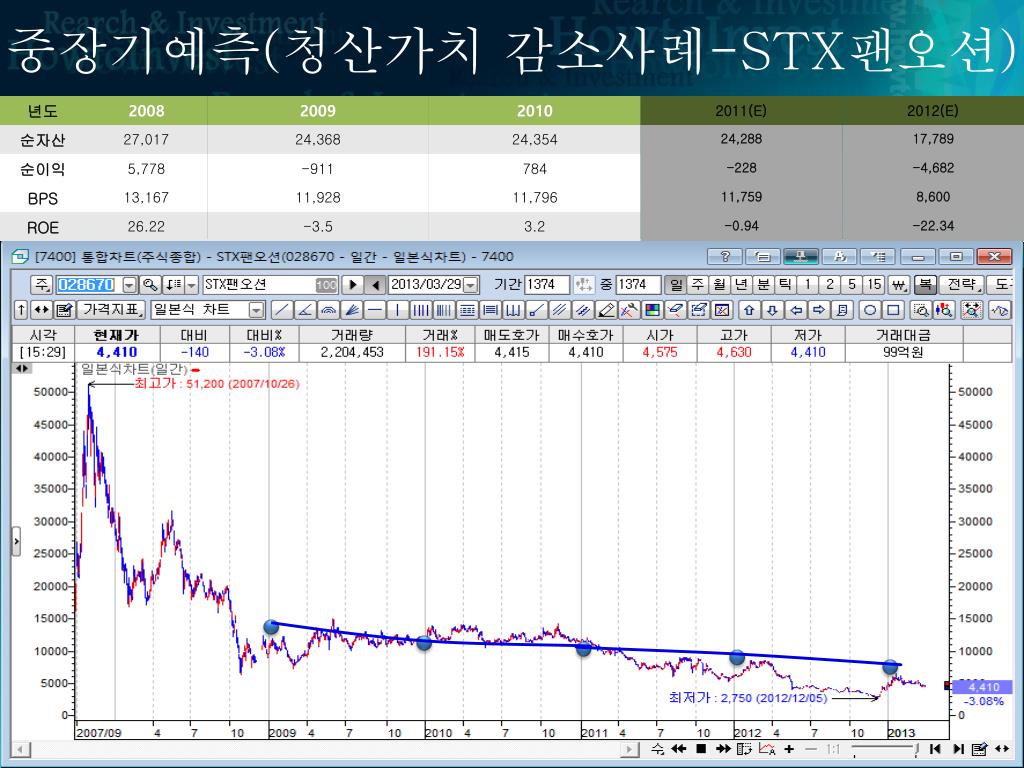Screen dimensions: 1024x768
Task: Click the text note marker tool
Action: tap(842, 310)
